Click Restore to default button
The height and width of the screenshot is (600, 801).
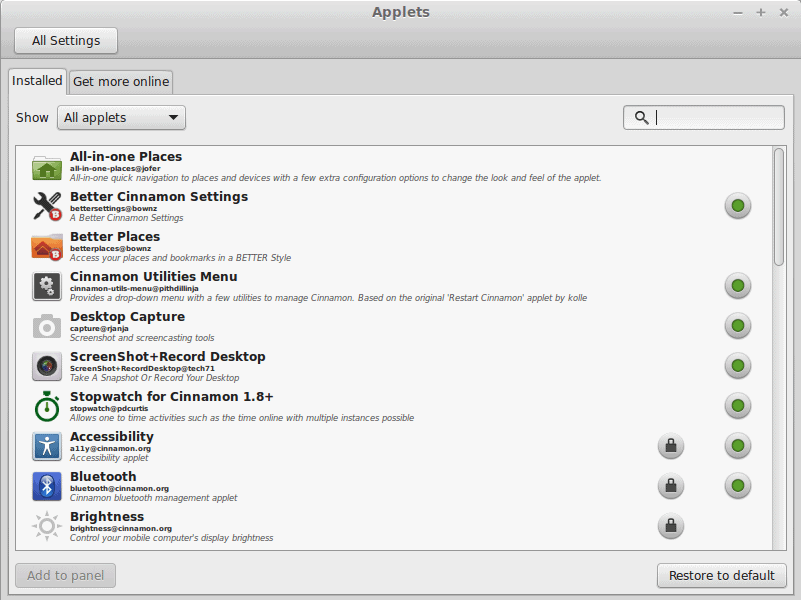722,575
